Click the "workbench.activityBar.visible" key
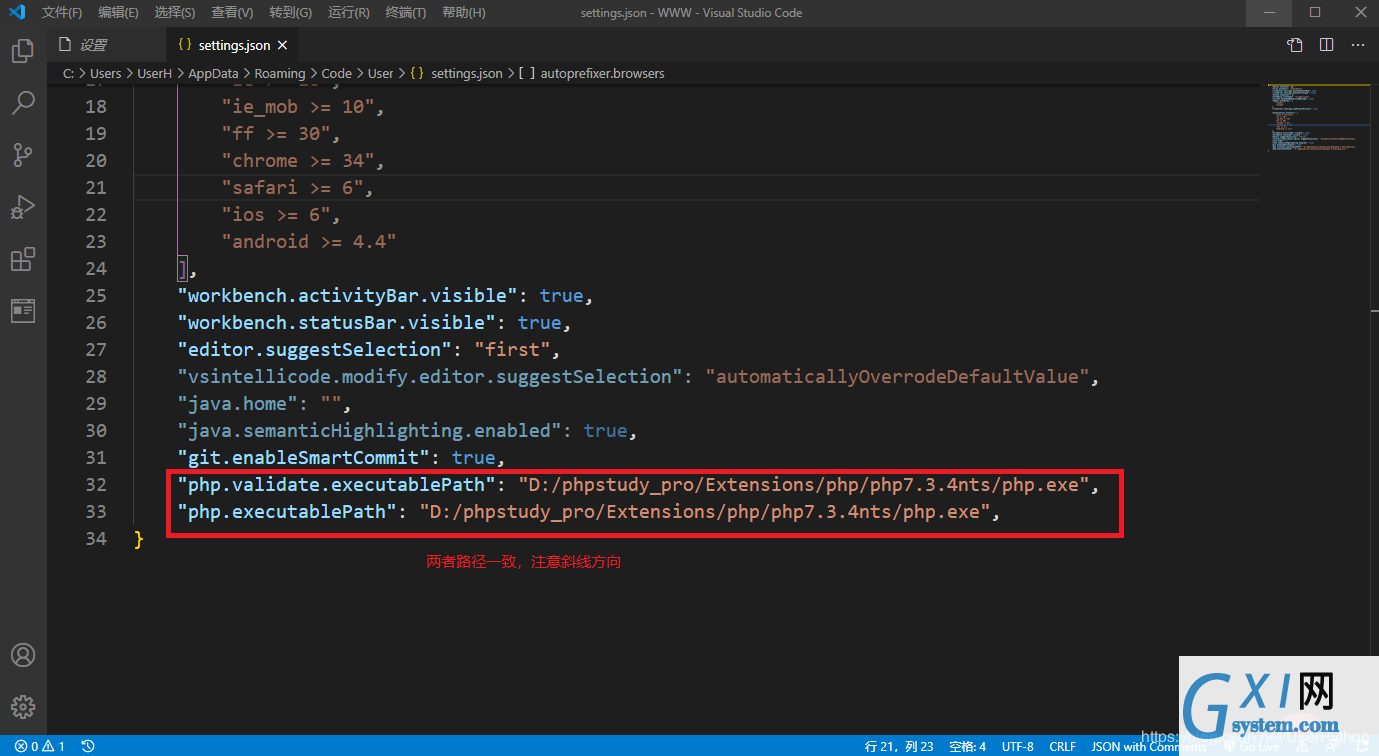The height and width of the screenshot is (756, 1379). [348, 296]
